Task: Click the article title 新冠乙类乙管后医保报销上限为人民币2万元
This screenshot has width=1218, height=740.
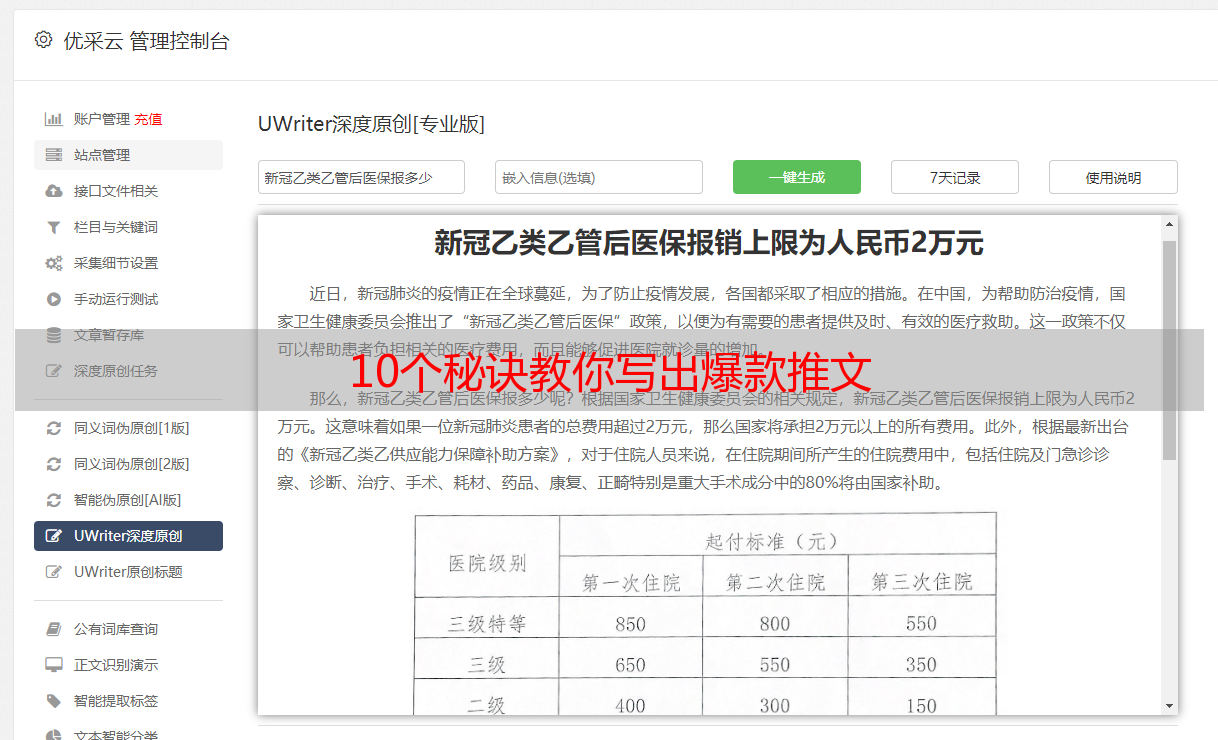Action: 709,243
